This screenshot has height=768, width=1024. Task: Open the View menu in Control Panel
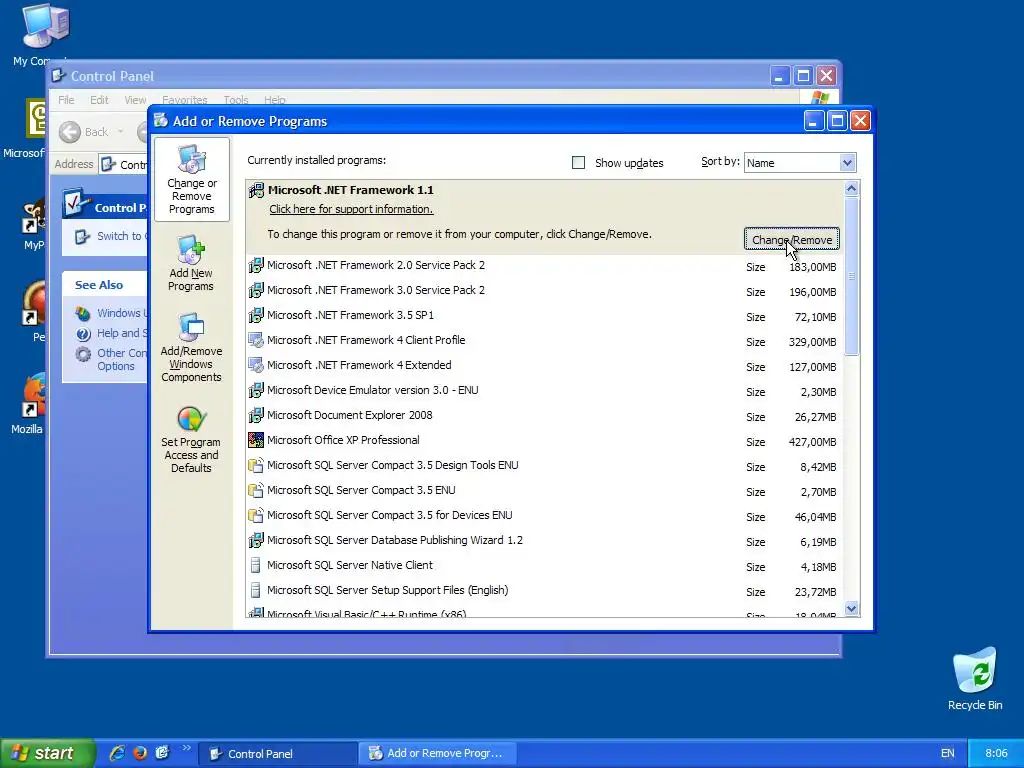[135, 100]
